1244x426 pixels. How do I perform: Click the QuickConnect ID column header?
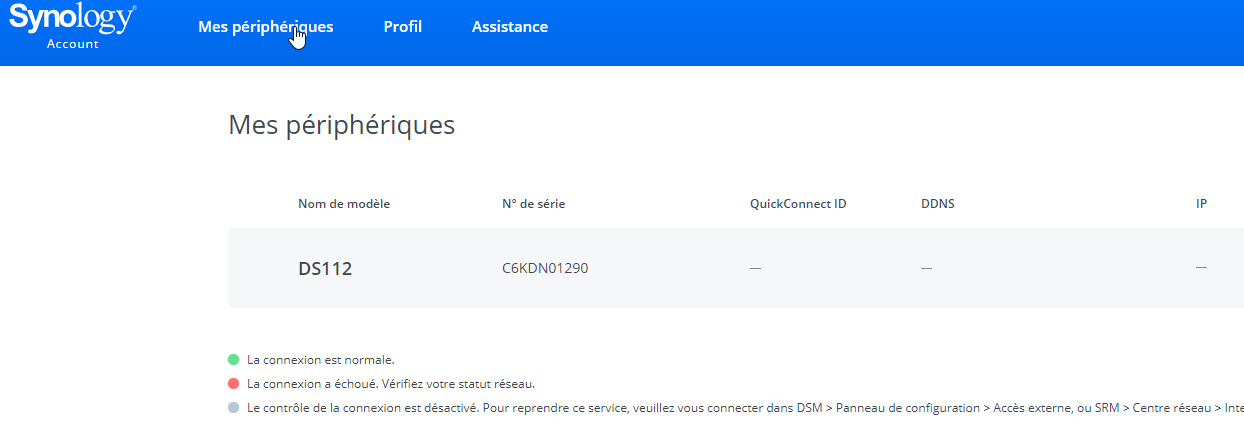pos(798,204)
